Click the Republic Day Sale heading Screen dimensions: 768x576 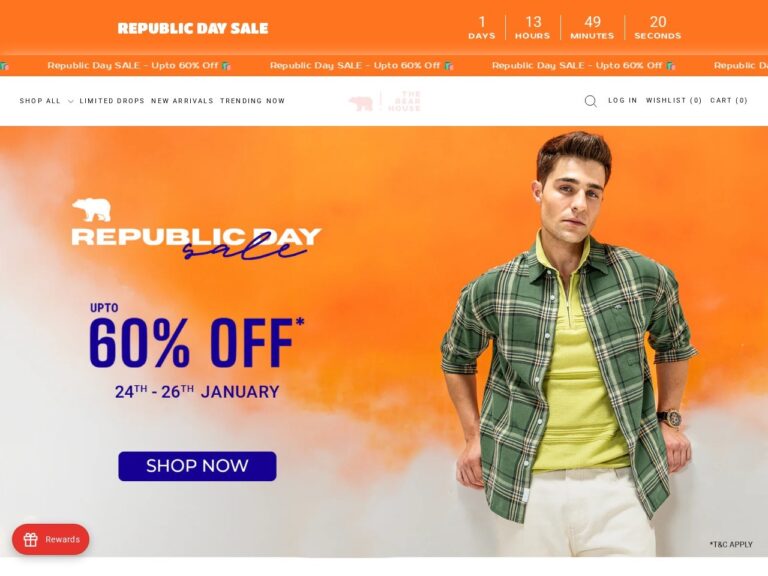pyautogui.click(x=193, y=28)
